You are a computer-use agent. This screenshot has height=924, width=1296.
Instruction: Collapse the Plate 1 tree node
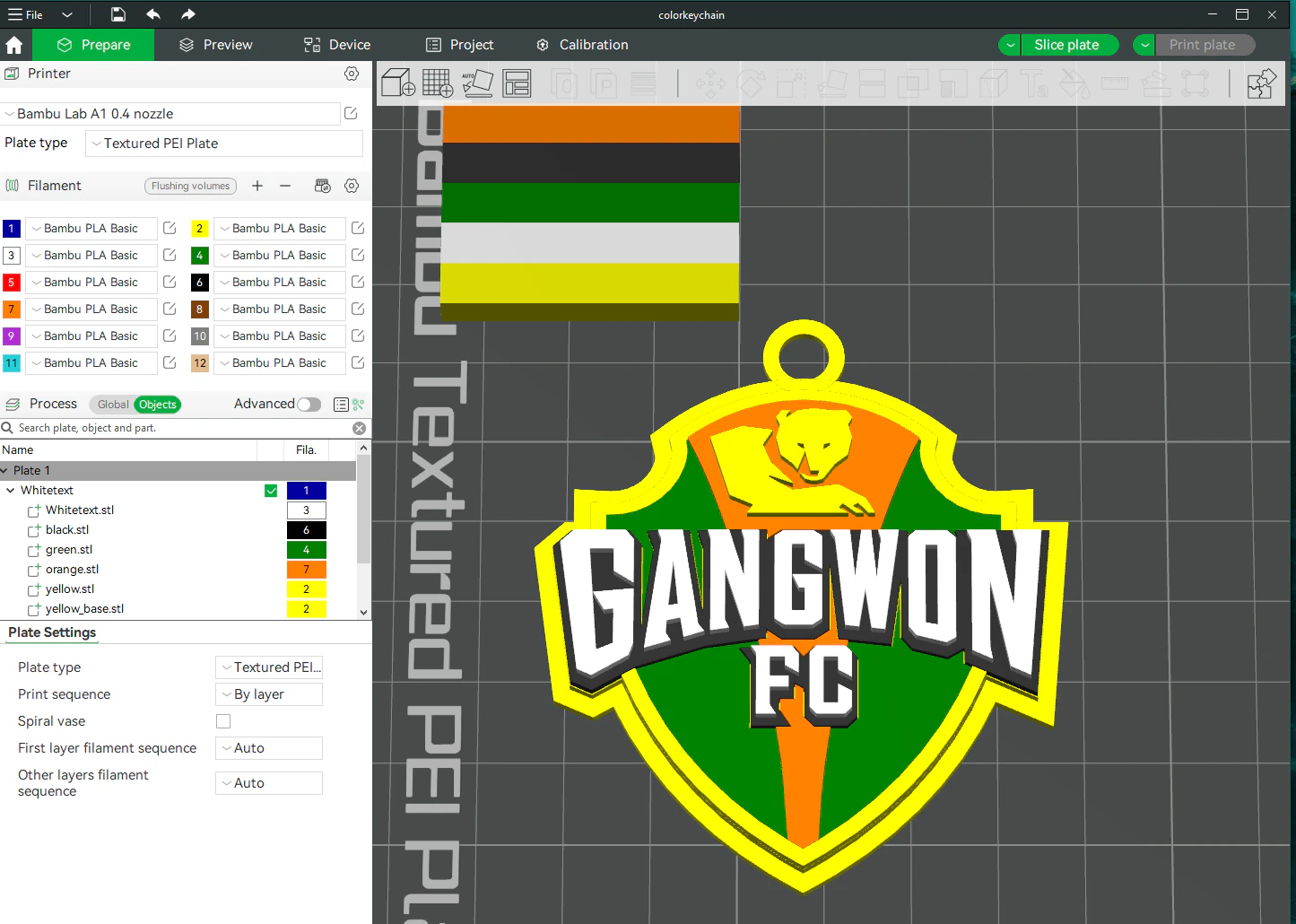click(5, 471)
